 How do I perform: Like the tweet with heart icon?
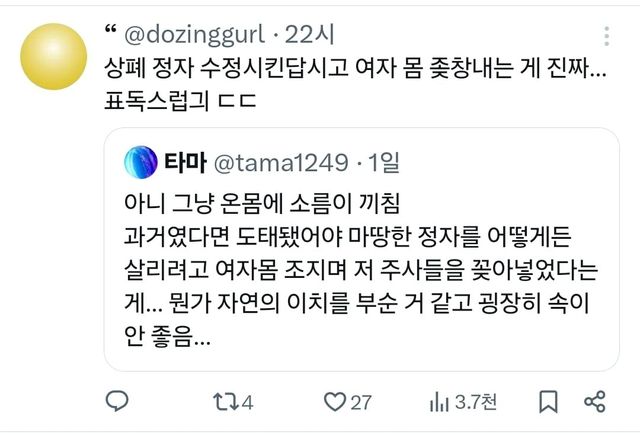(335, 402)
